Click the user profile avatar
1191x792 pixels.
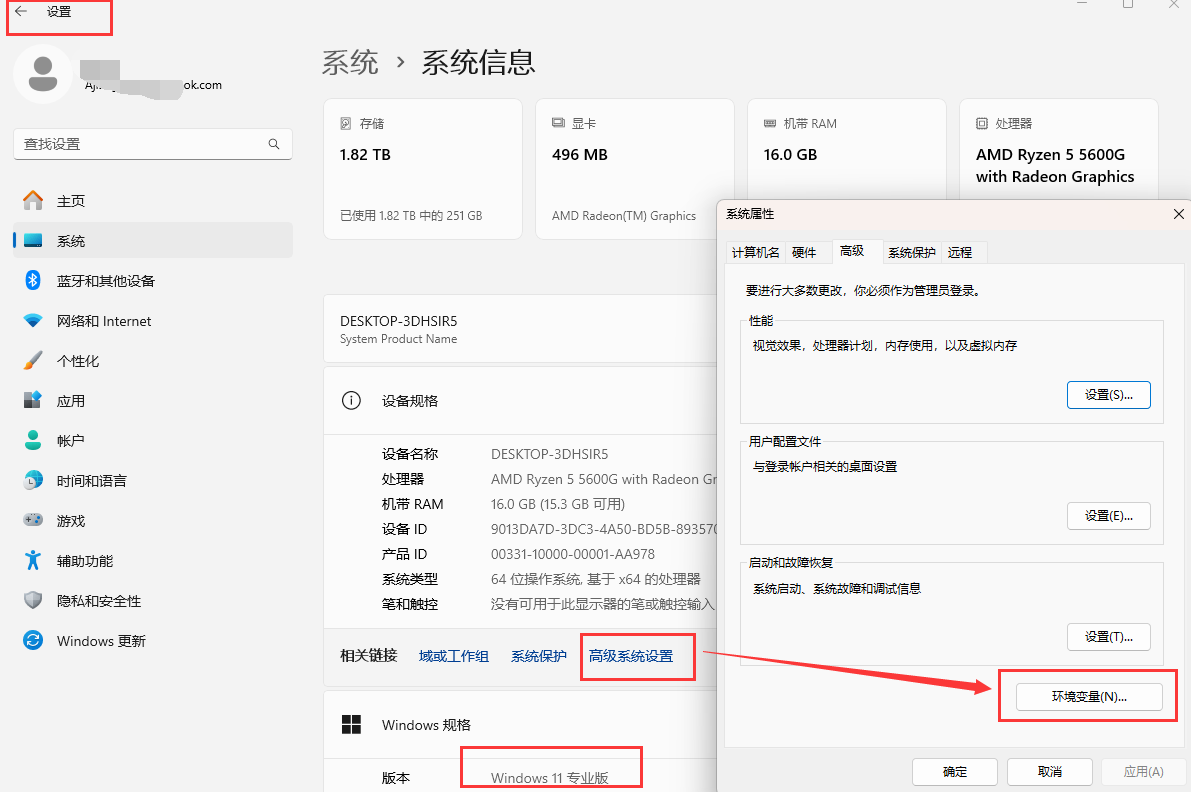pos(43,74)
